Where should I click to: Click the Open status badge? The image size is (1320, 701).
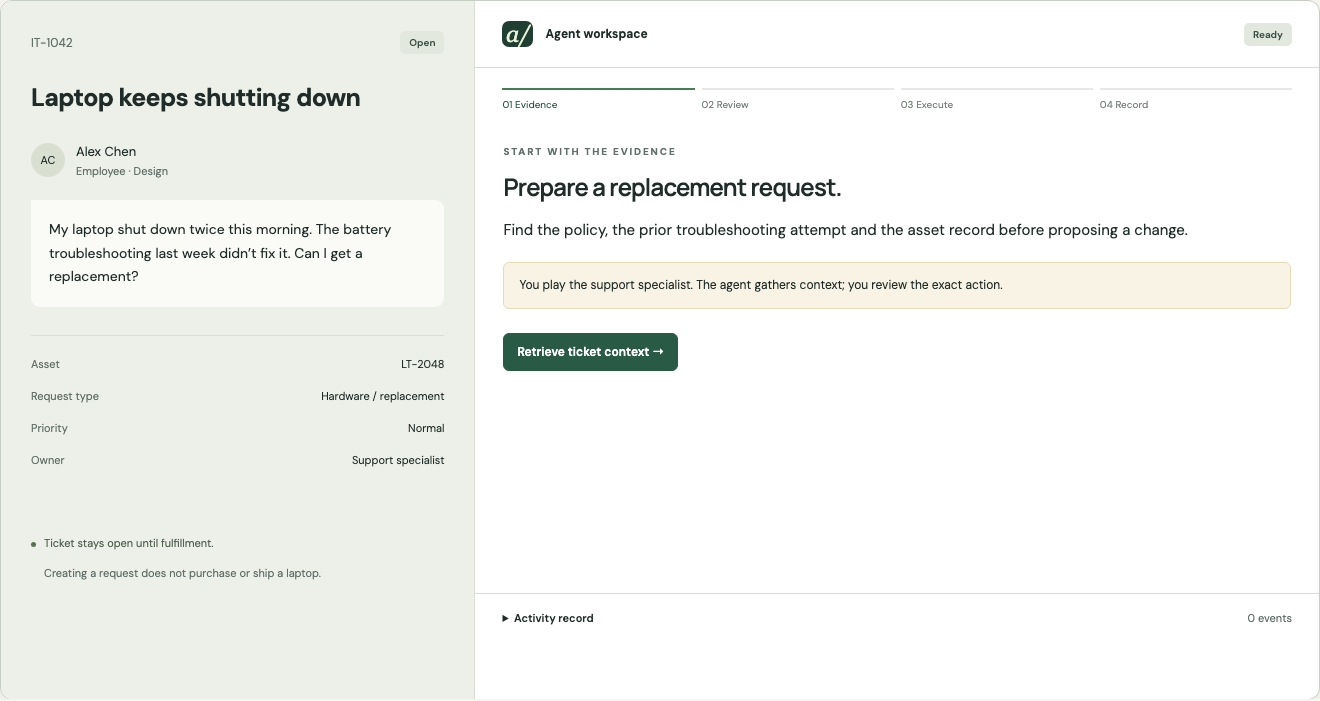[422, 43]
